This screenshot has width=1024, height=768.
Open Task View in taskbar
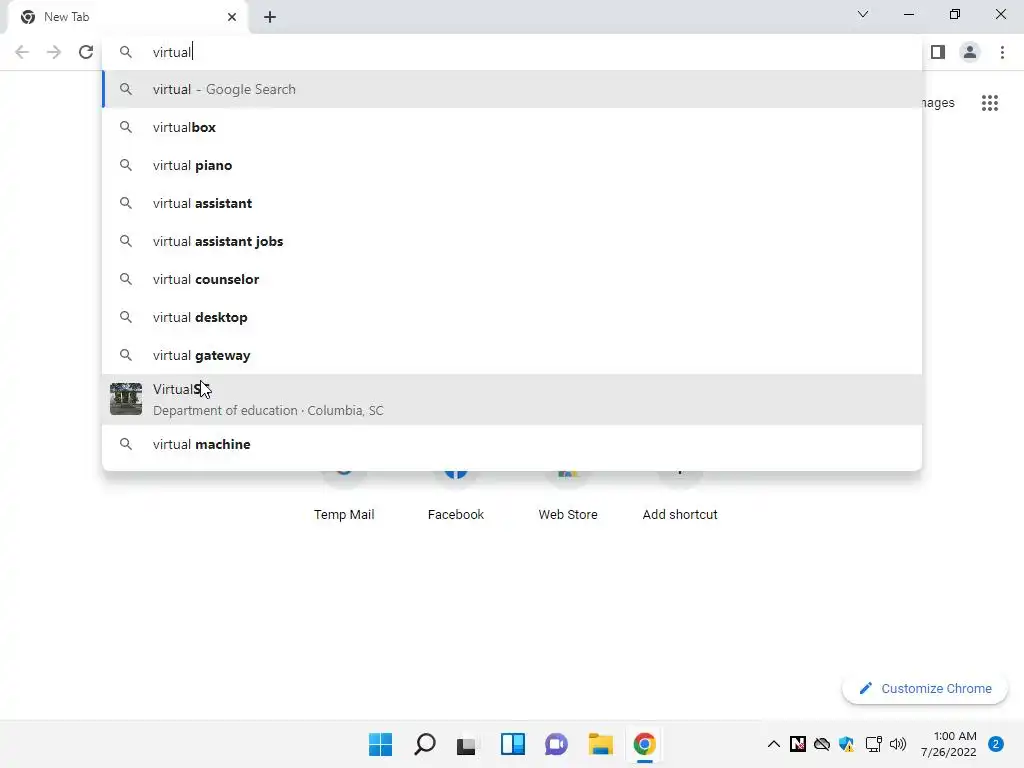[x=466, y=745]
